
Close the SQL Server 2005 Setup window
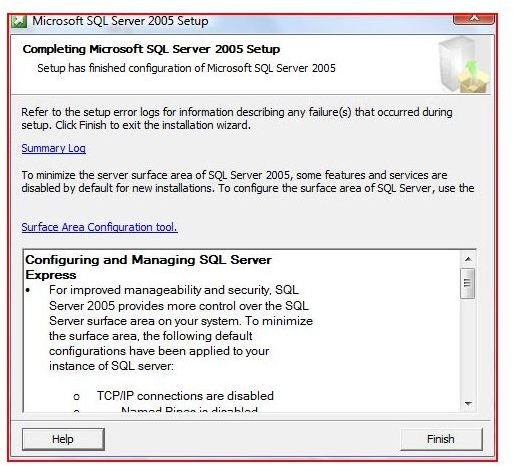click(x=474, y=19)
